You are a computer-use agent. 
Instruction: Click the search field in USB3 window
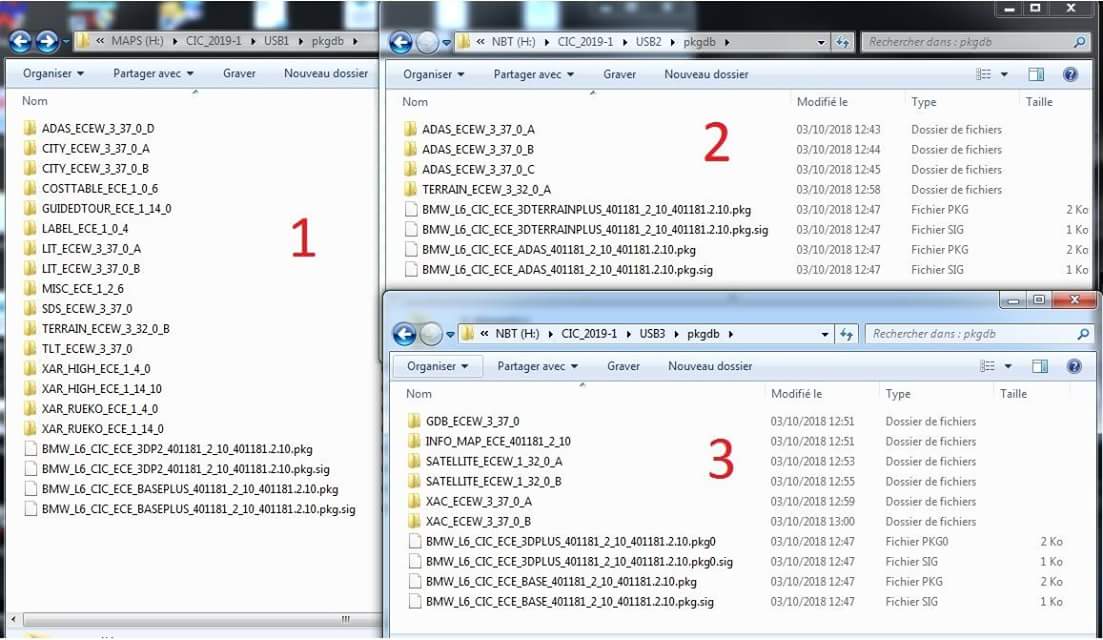[965, 334]
